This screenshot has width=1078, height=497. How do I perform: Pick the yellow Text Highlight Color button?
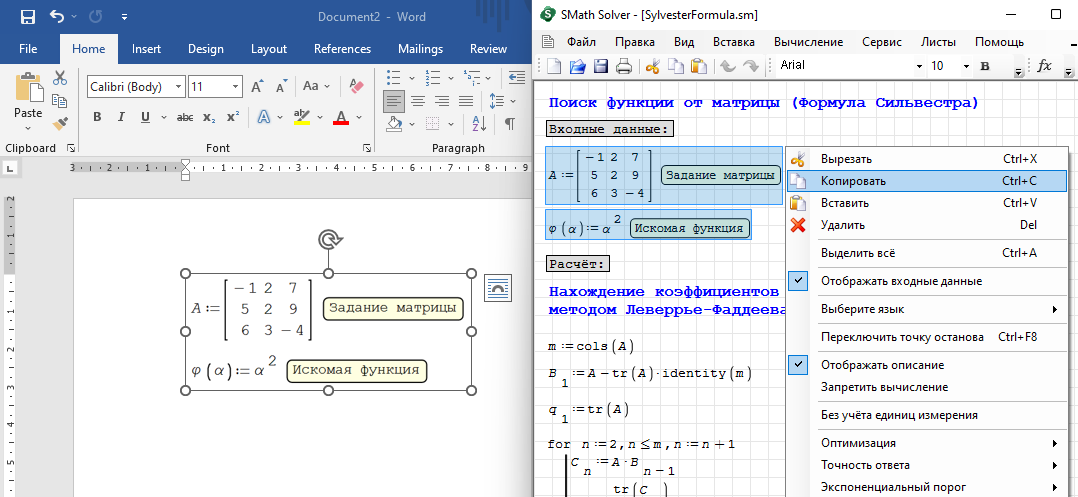(302, 118)
